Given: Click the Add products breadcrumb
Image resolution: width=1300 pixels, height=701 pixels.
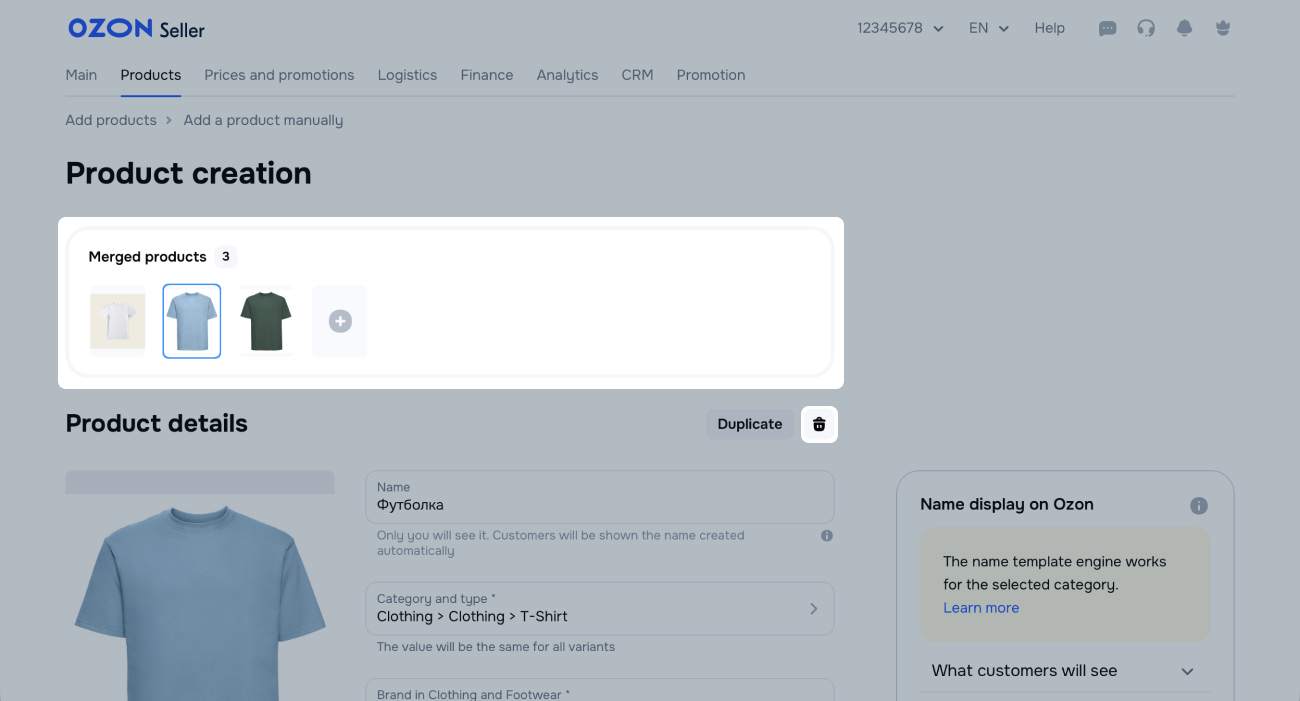Looking at the screenshot, I should point(111,120).
